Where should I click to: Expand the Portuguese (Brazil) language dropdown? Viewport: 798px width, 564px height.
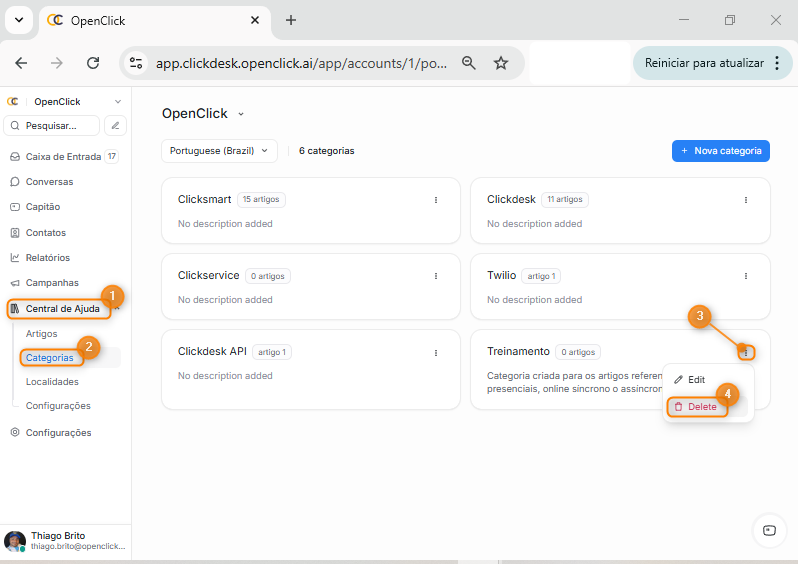(219, 151)
